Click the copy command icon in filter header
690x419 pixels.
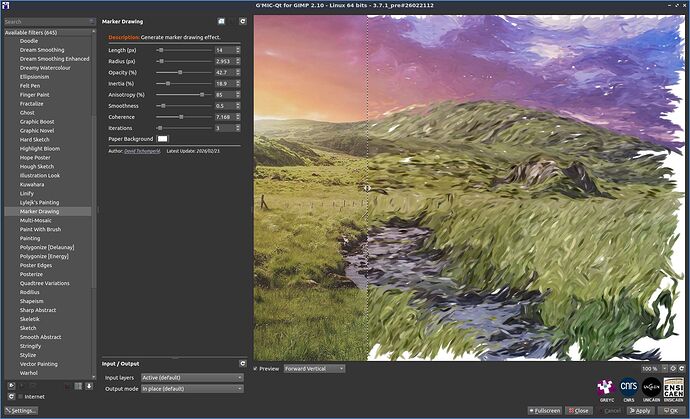click(x=221, y=20)
